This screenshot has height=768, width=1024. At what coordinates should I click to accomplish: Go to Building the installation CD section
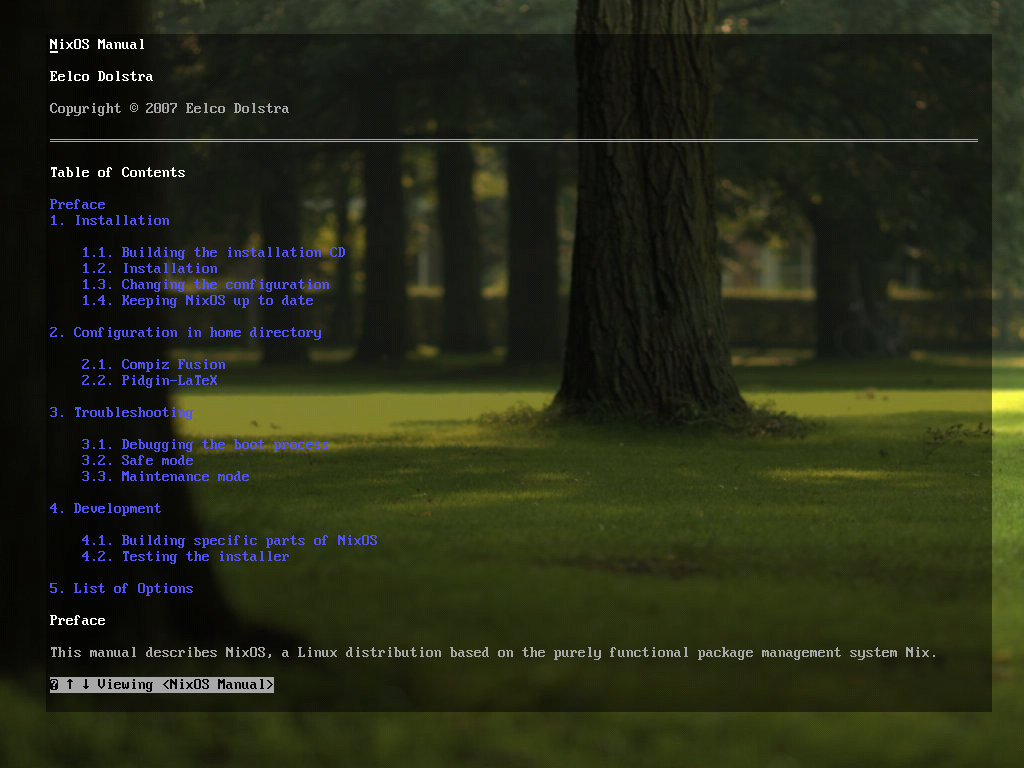(x=213, y=252)
